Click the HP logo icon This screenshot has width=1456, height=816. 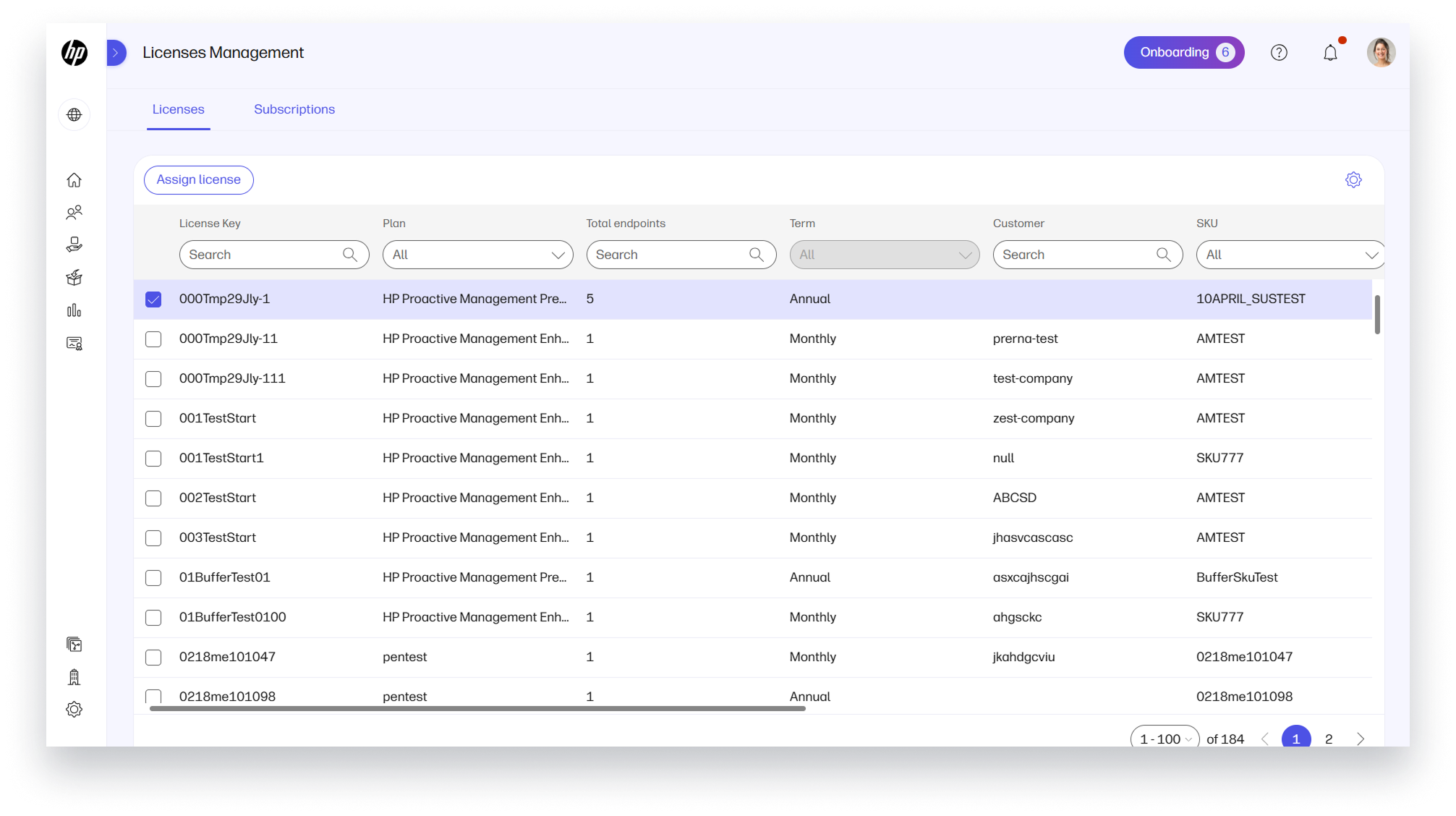pyautogui.click(x=74, y=53)
